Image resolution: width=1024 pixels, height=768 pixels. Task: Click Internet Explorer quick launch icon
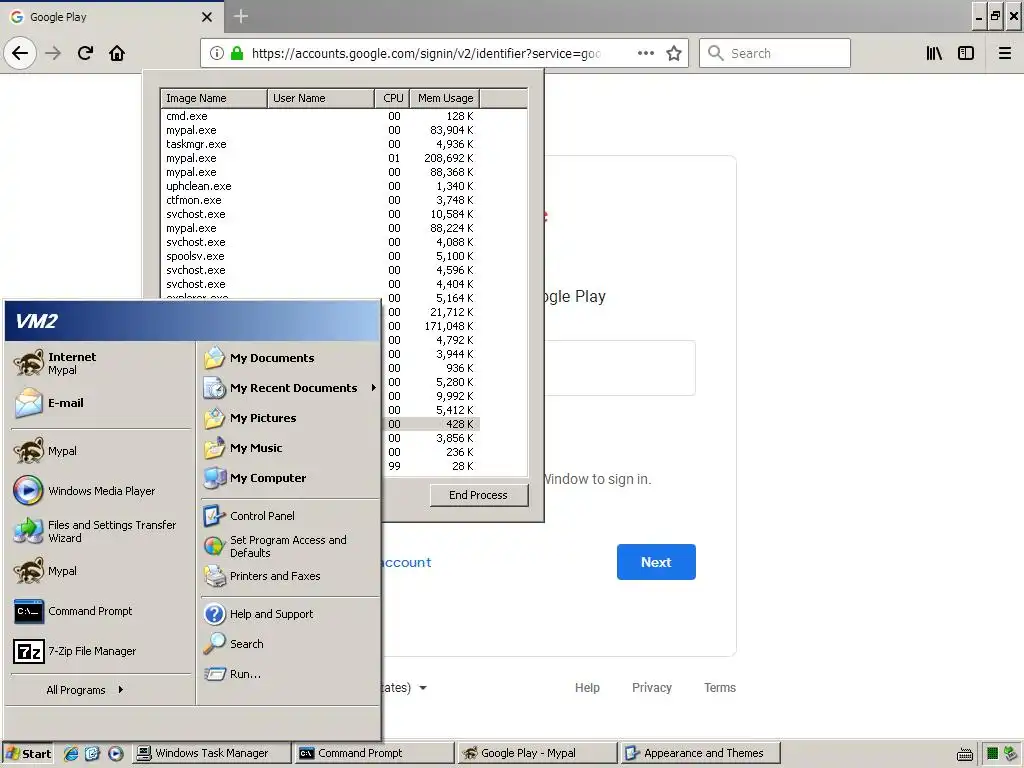tap(71, 754)
